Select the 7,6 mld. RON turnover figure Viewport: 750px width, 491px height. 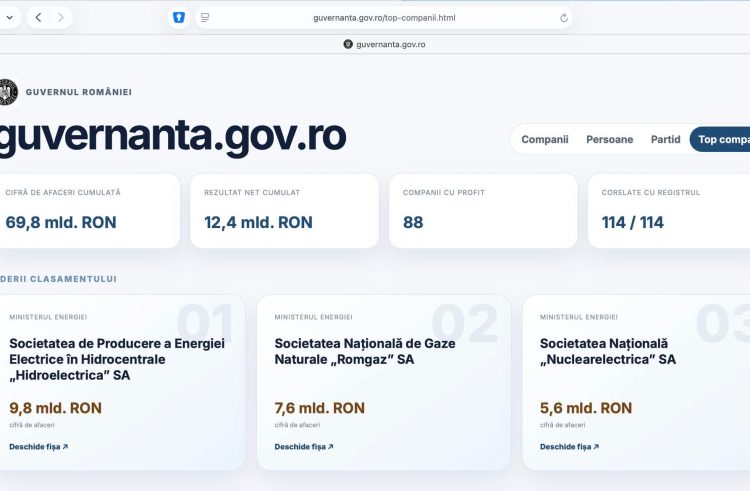tap(320, 408)
